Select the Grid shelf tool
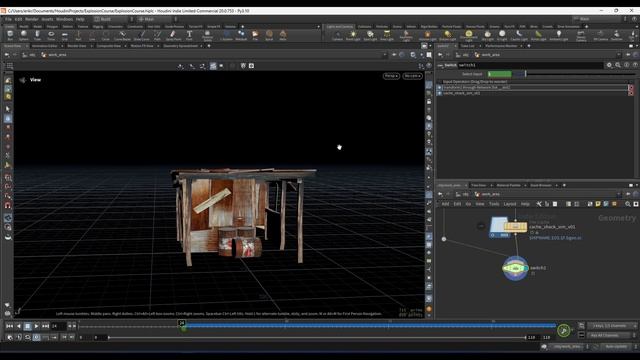Viewport: 640px width, 360px height. coord(64,36)
